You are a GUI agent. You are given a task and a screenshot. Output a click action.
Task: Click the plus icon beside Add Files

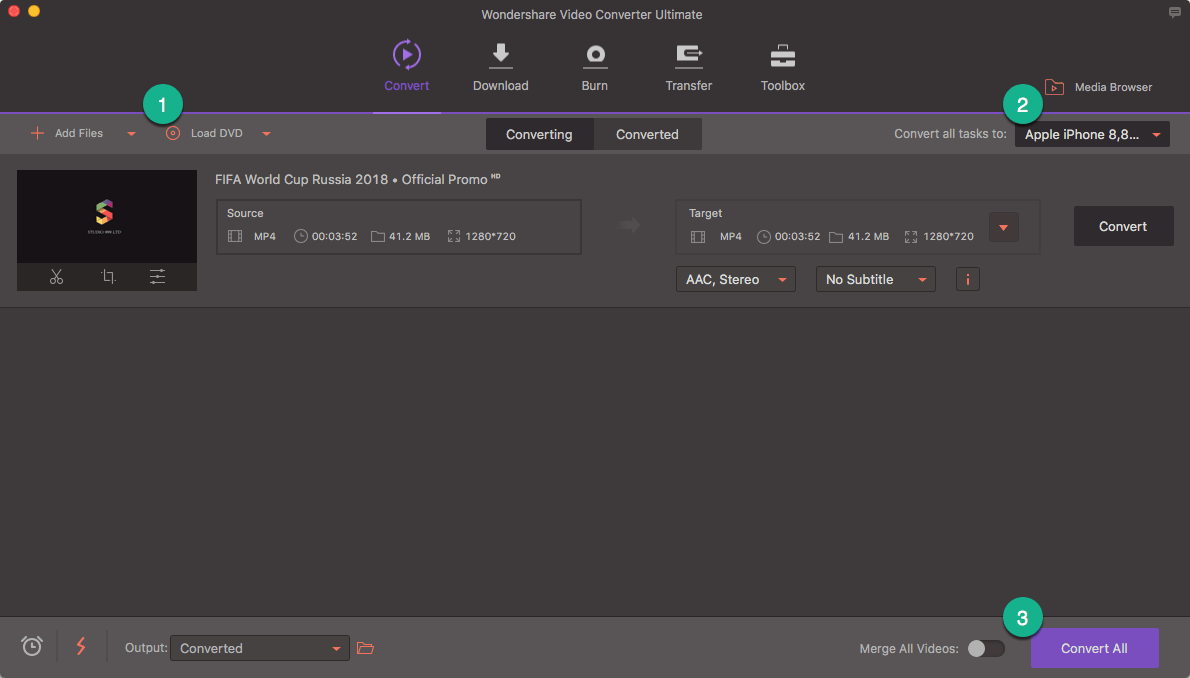pyautogui.click(x=36, y=133)
